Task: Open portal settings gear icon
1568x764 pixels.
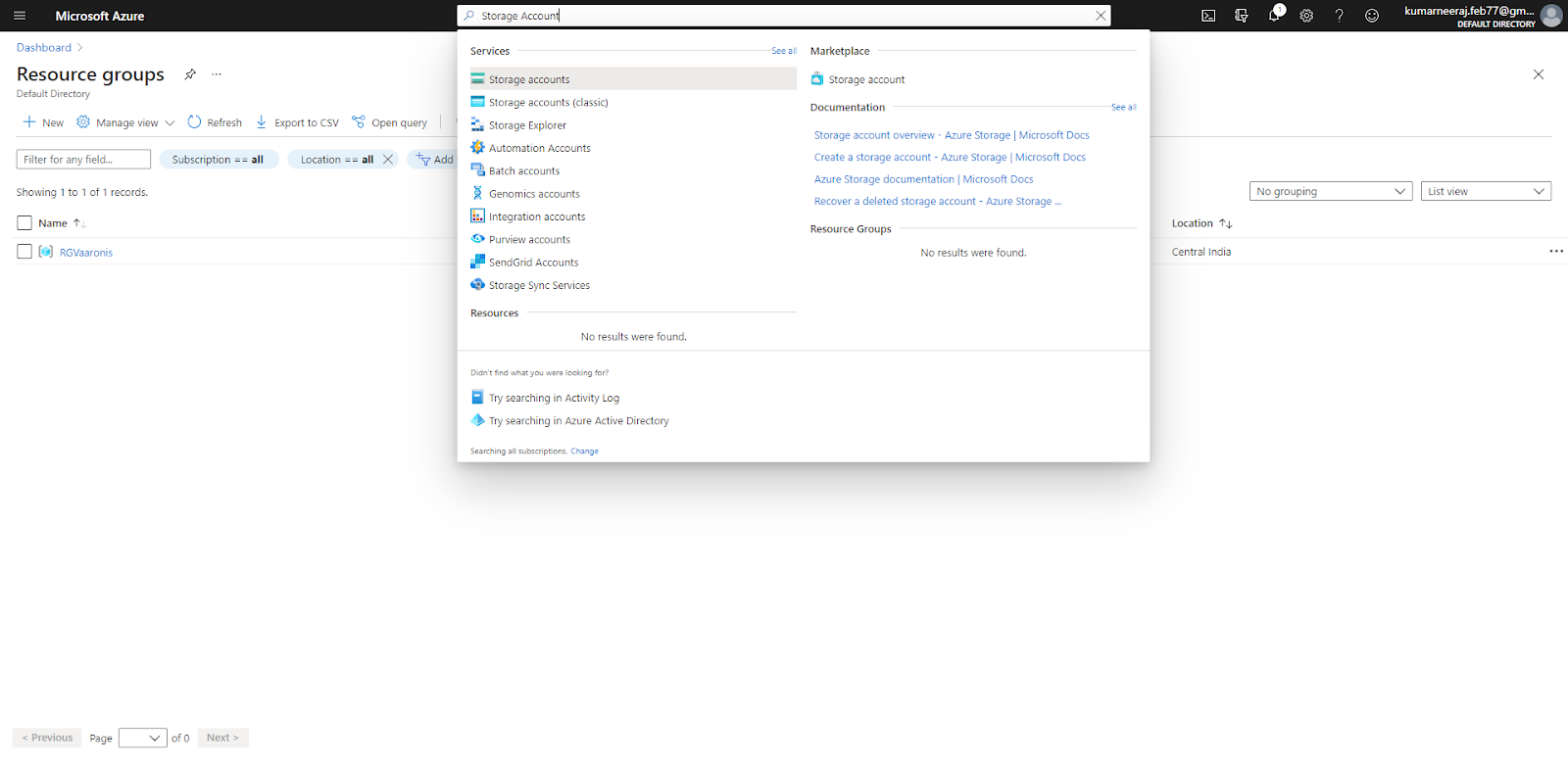Action: pos(1306,16)
